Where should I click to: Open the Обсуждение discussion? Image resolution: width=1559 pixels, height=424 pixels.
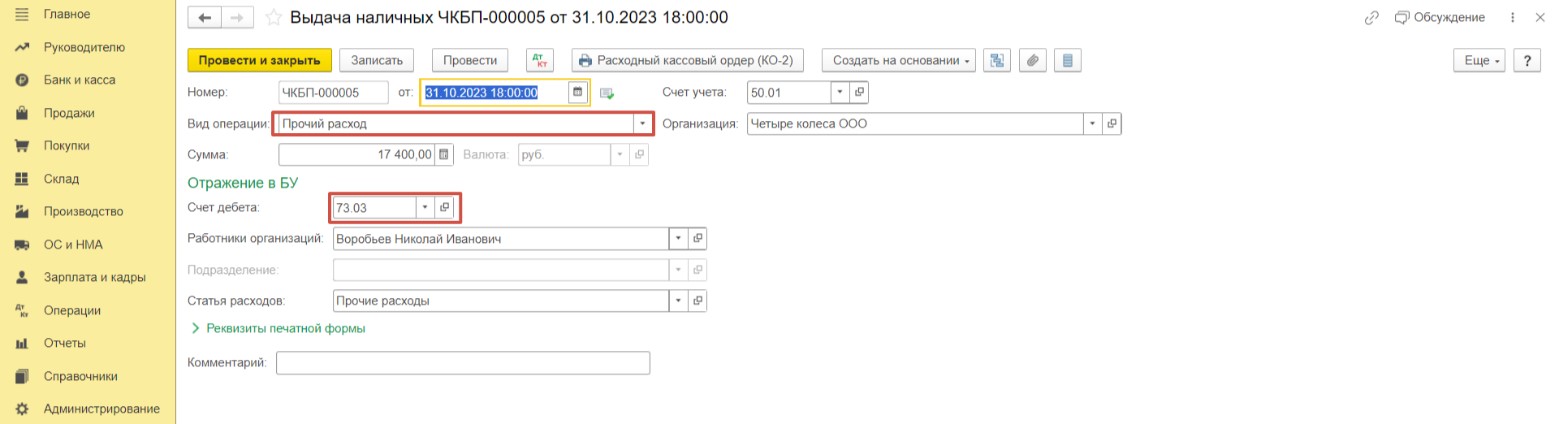[1439, 18]
